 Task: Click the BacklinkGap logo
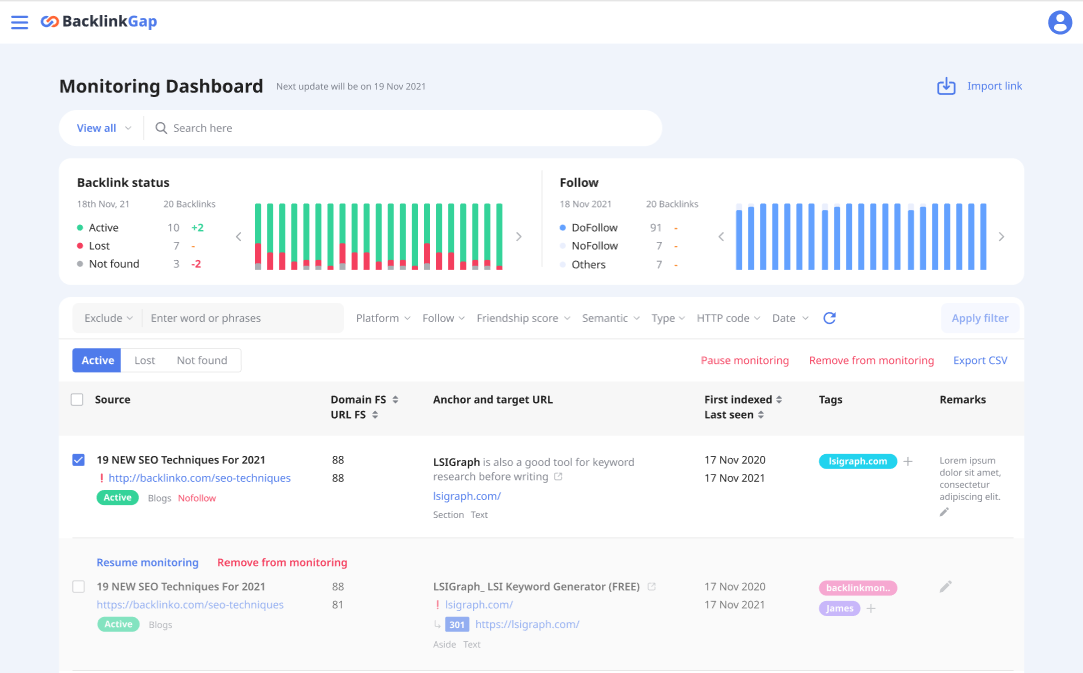[99, 21]
